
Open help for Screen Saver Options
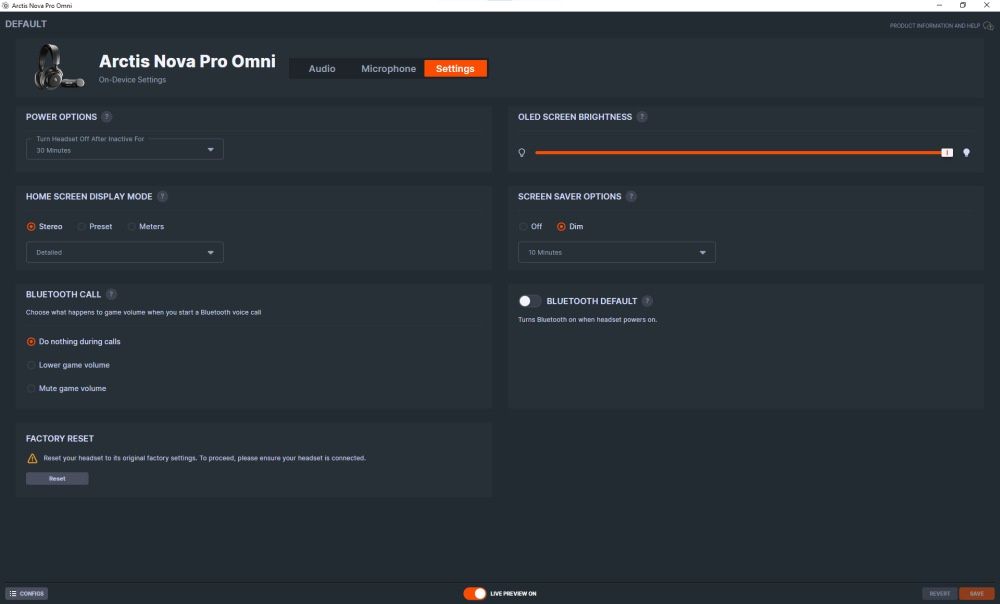(631, 196)
